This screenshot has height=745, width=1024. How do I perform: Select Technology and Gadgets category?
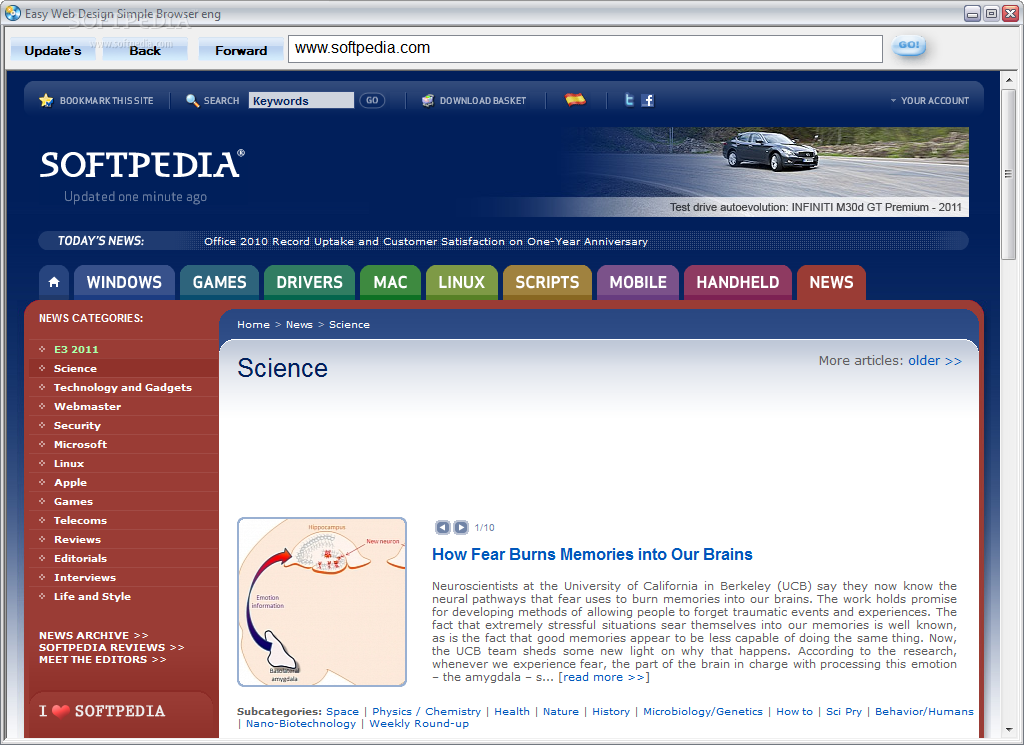124,387
